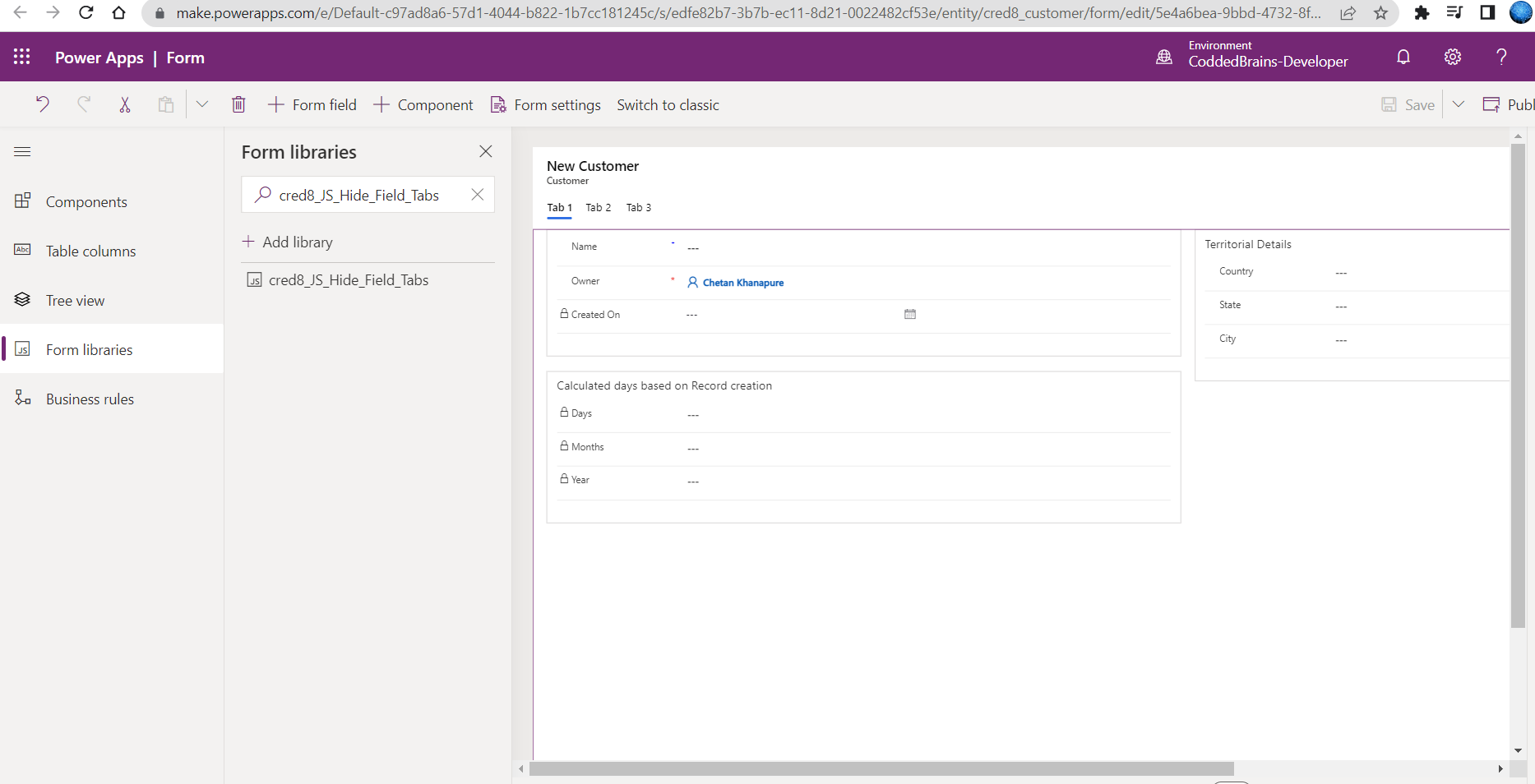Open the Components panel in the sidebar
The height and width of the screenshot is (784, 1535).
click(86, 201)
